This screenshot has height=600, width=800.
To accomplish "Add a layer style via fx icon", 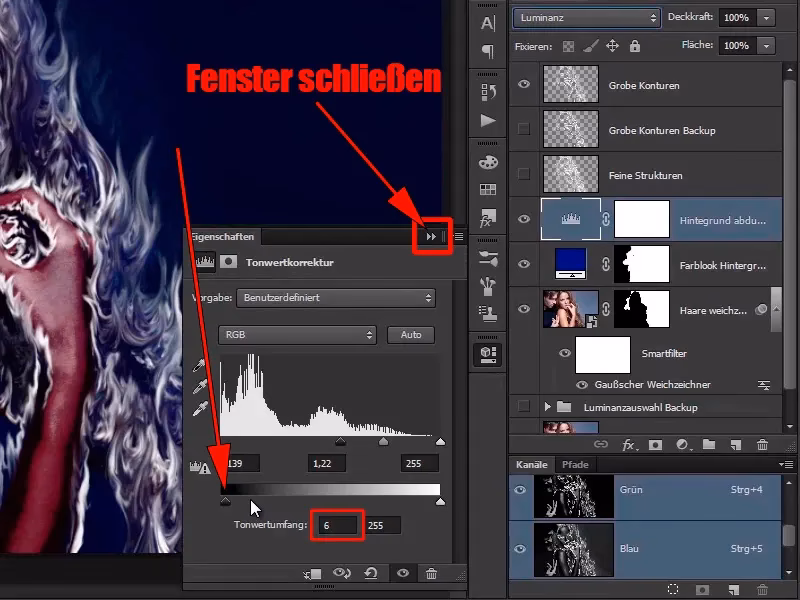I will coord(630,444).
